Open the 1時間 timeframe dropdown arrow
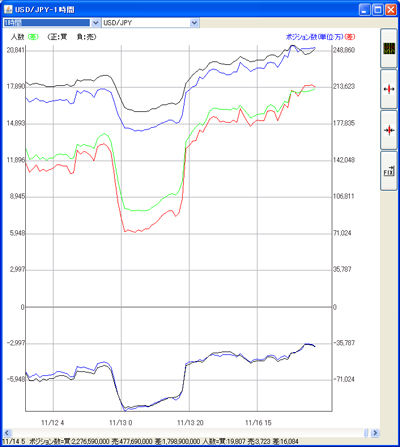Viewport: 400px width, 447px height. pos(95,23)
